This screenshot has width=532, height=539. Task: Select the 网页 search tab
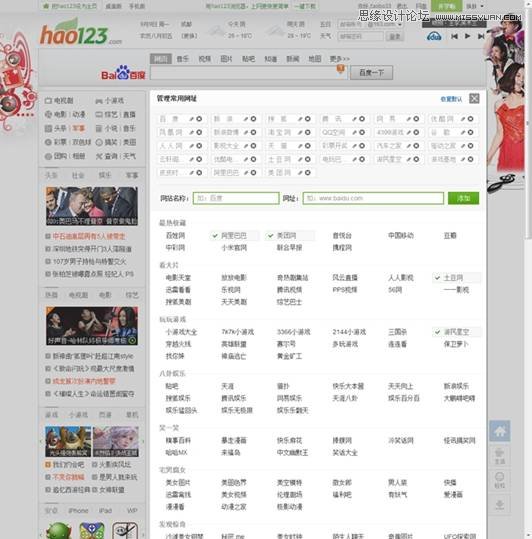160,59
